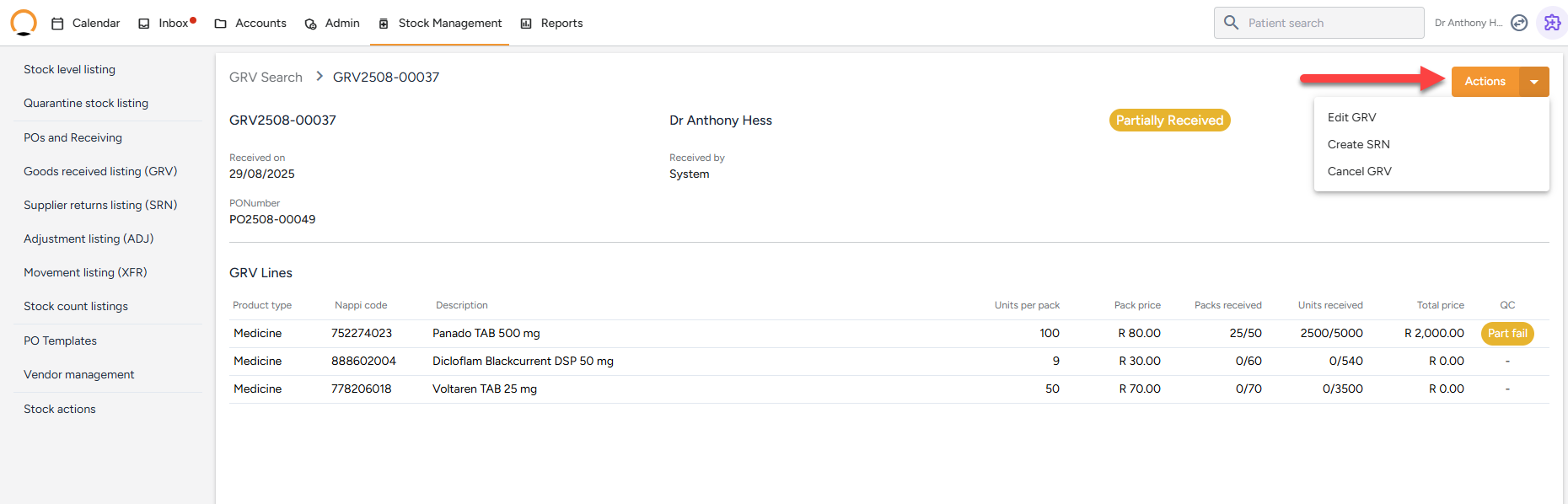Open the Inbox tab
This screenshot has width=1568, height=504.
[x=167, y=23]
